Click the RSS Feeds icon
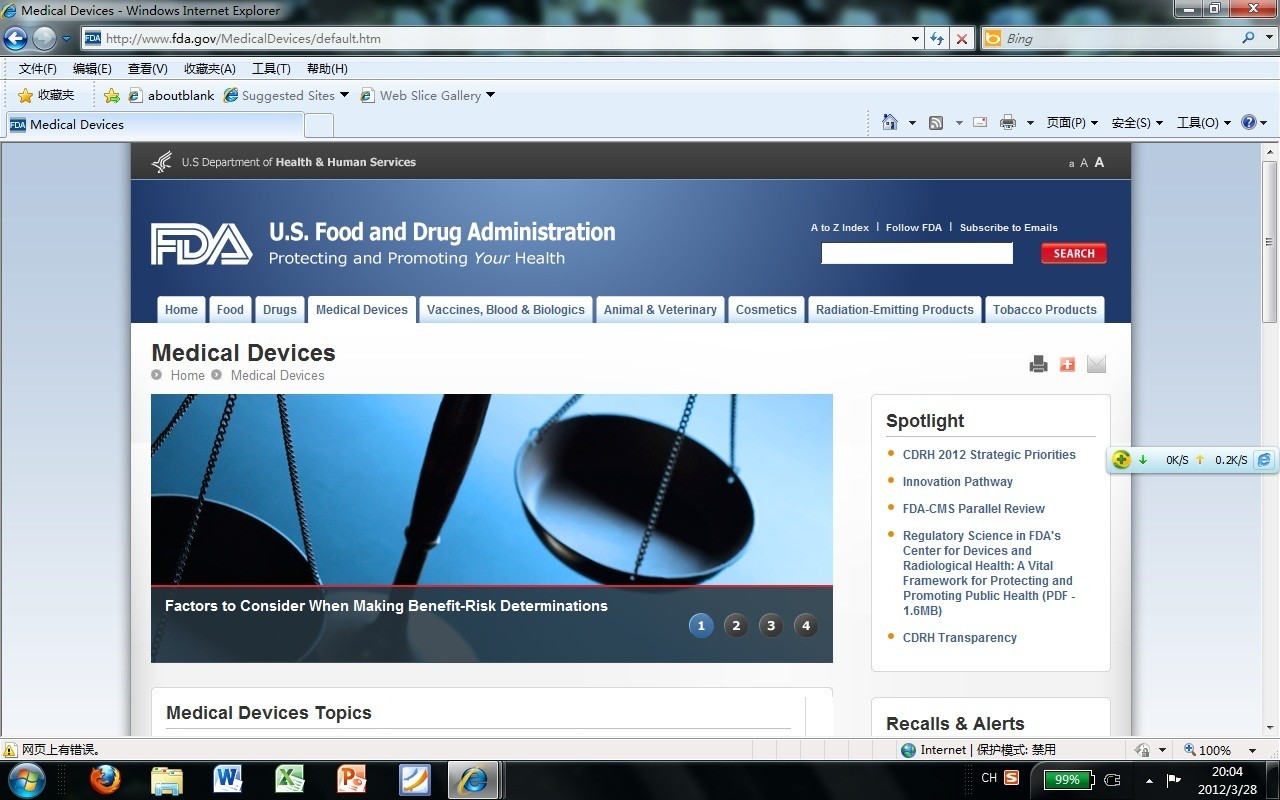The height and width of the screenshot is (800, 1280). click(936, 122)
